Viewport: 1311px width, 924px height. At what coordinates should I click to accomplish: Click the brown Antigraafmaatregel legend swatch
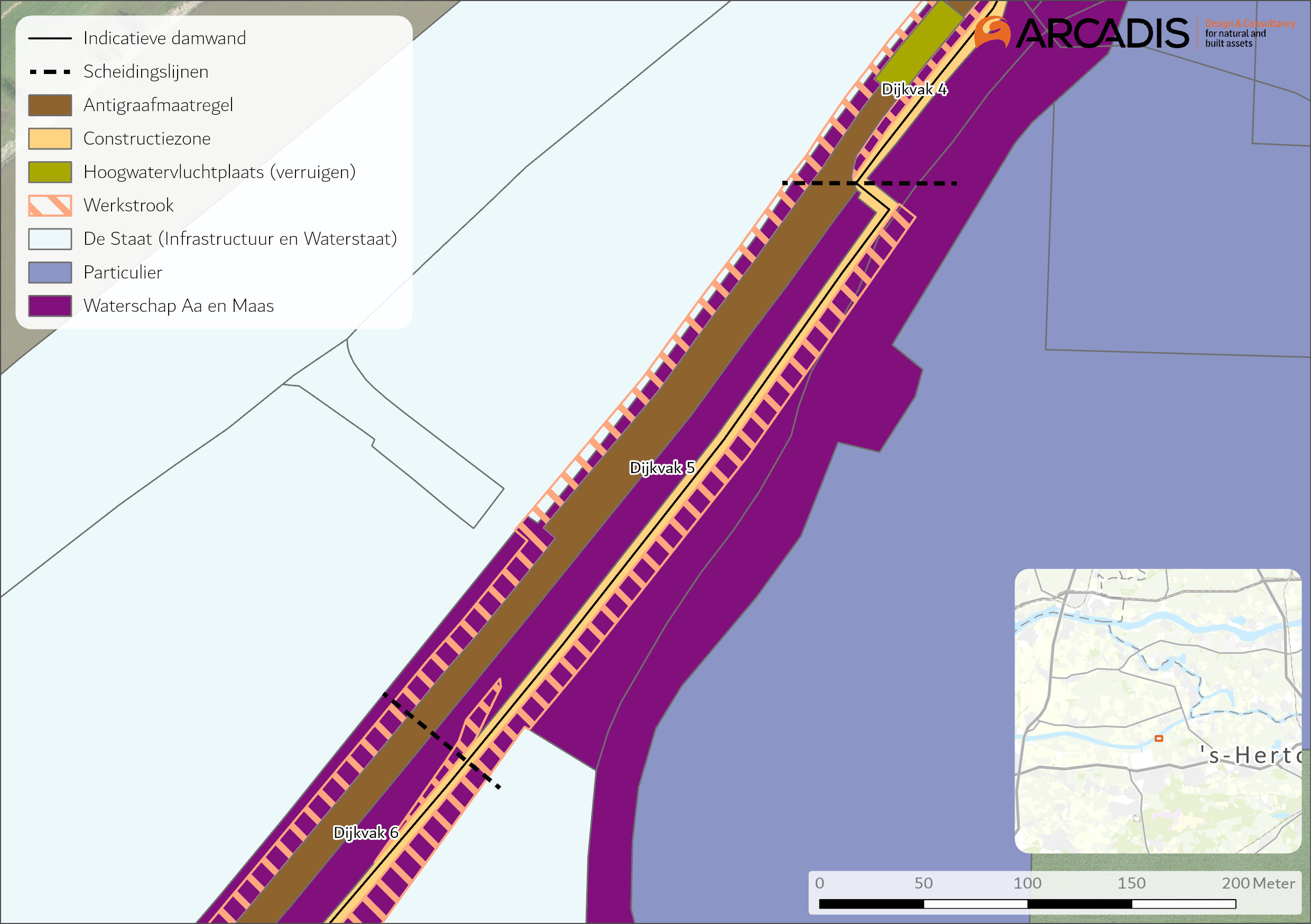click(50, 105)
